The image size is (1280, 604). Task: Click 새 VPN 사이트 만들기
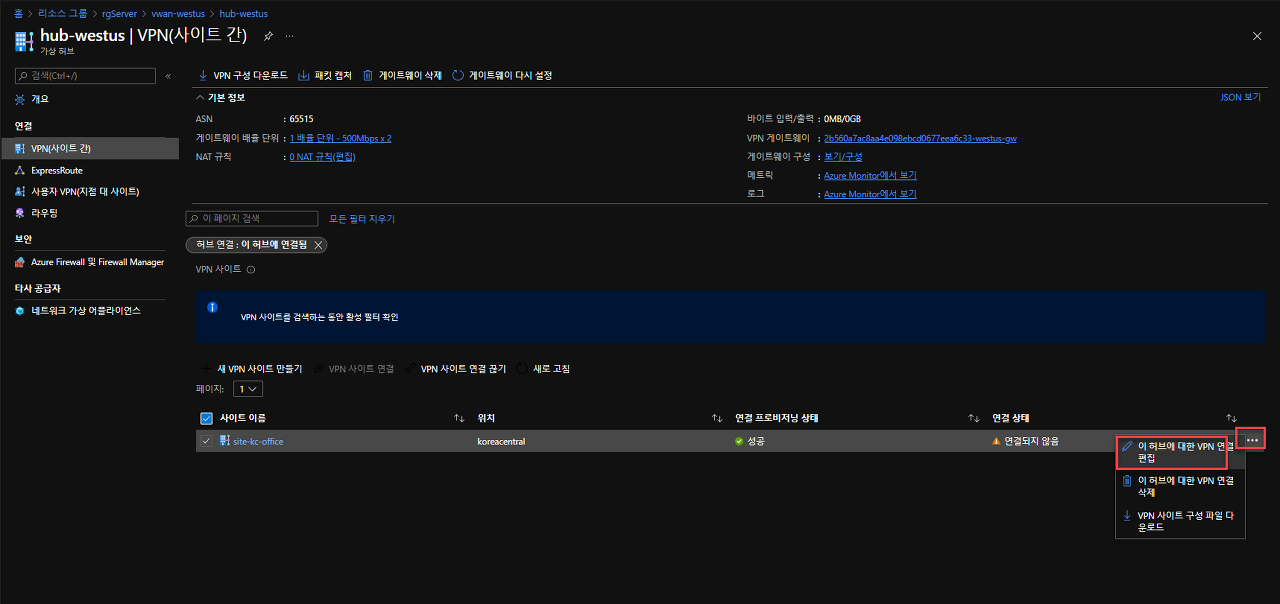coord(252,368)
